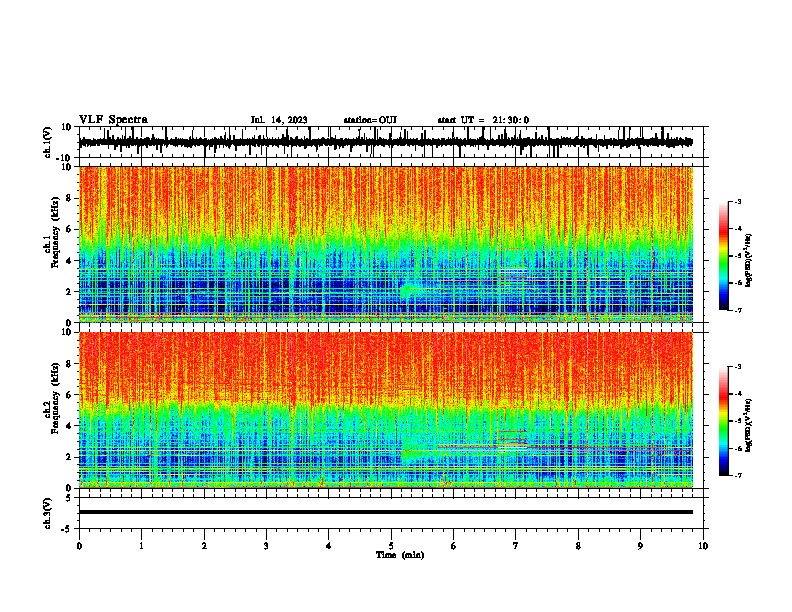The width and height of the screenshot is (792, 612).
Task: Click the "-7" label on ch.2 colorbar
Action: (x=738, y=475)
